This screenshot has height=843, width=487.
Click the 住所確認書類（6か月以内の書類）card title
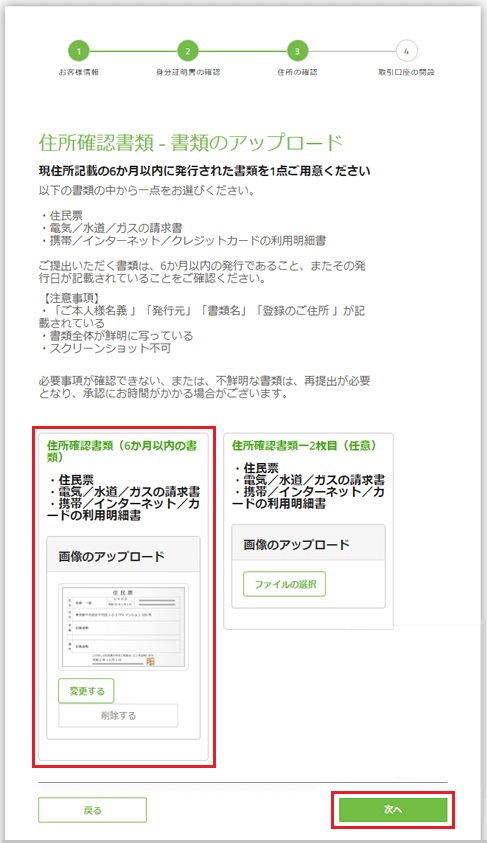pyautogui.click(x=122, y=451)
